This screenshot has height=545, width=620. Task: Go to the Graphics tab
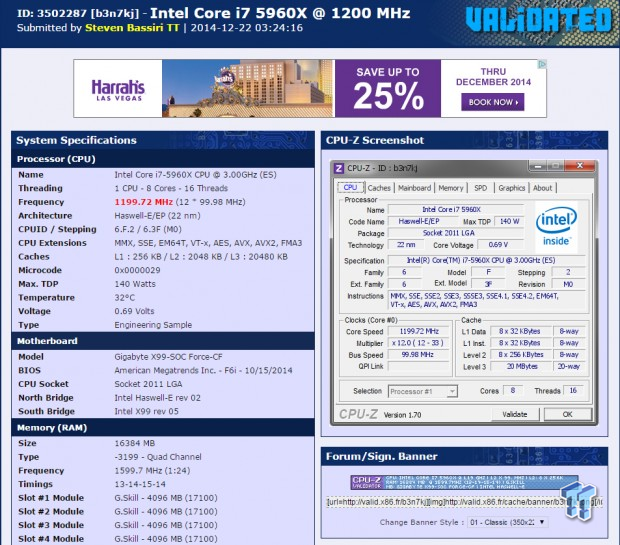coord(512,188)
